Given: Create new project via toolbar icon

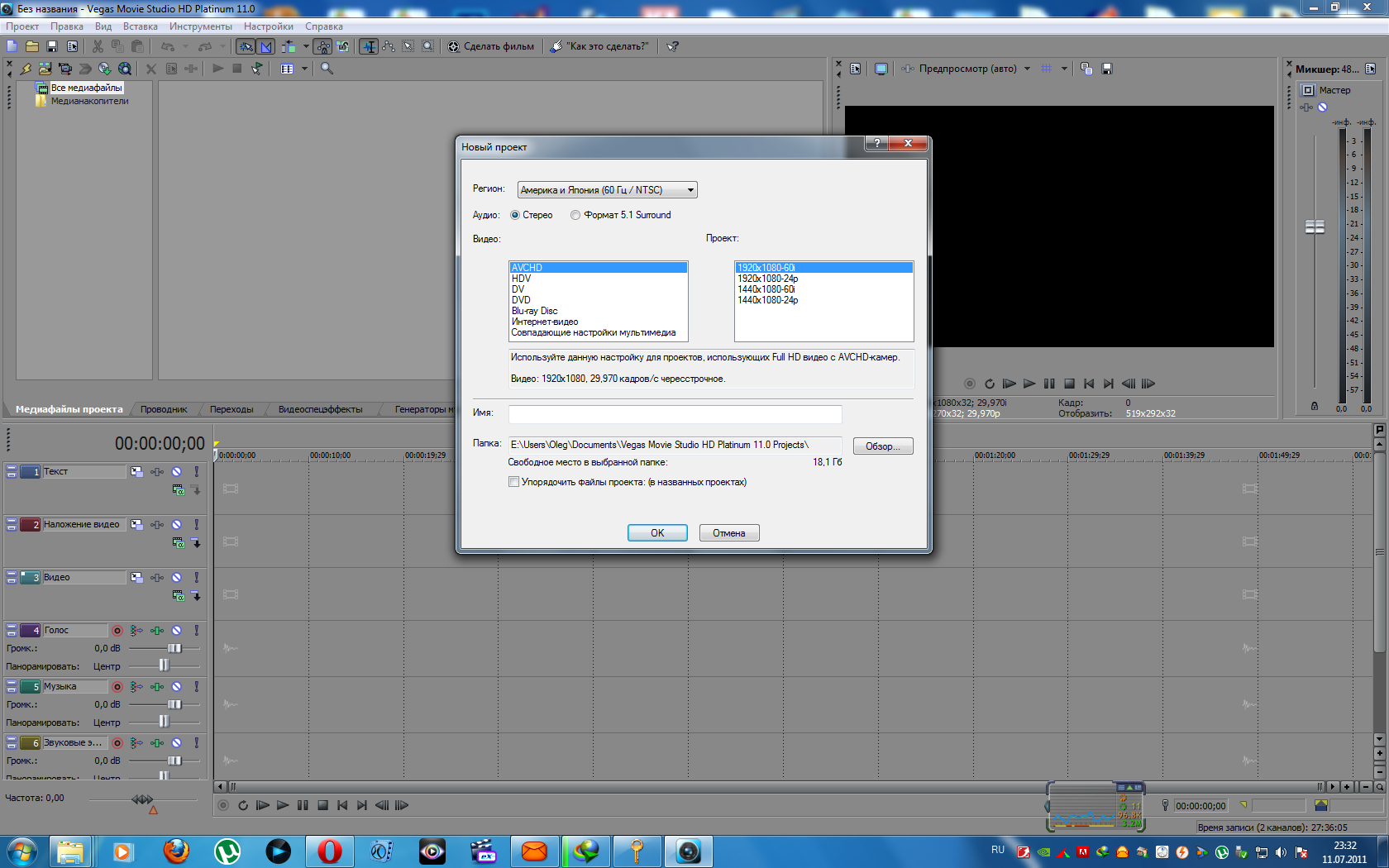Looking at the screenshot, I should pos(12,46).
